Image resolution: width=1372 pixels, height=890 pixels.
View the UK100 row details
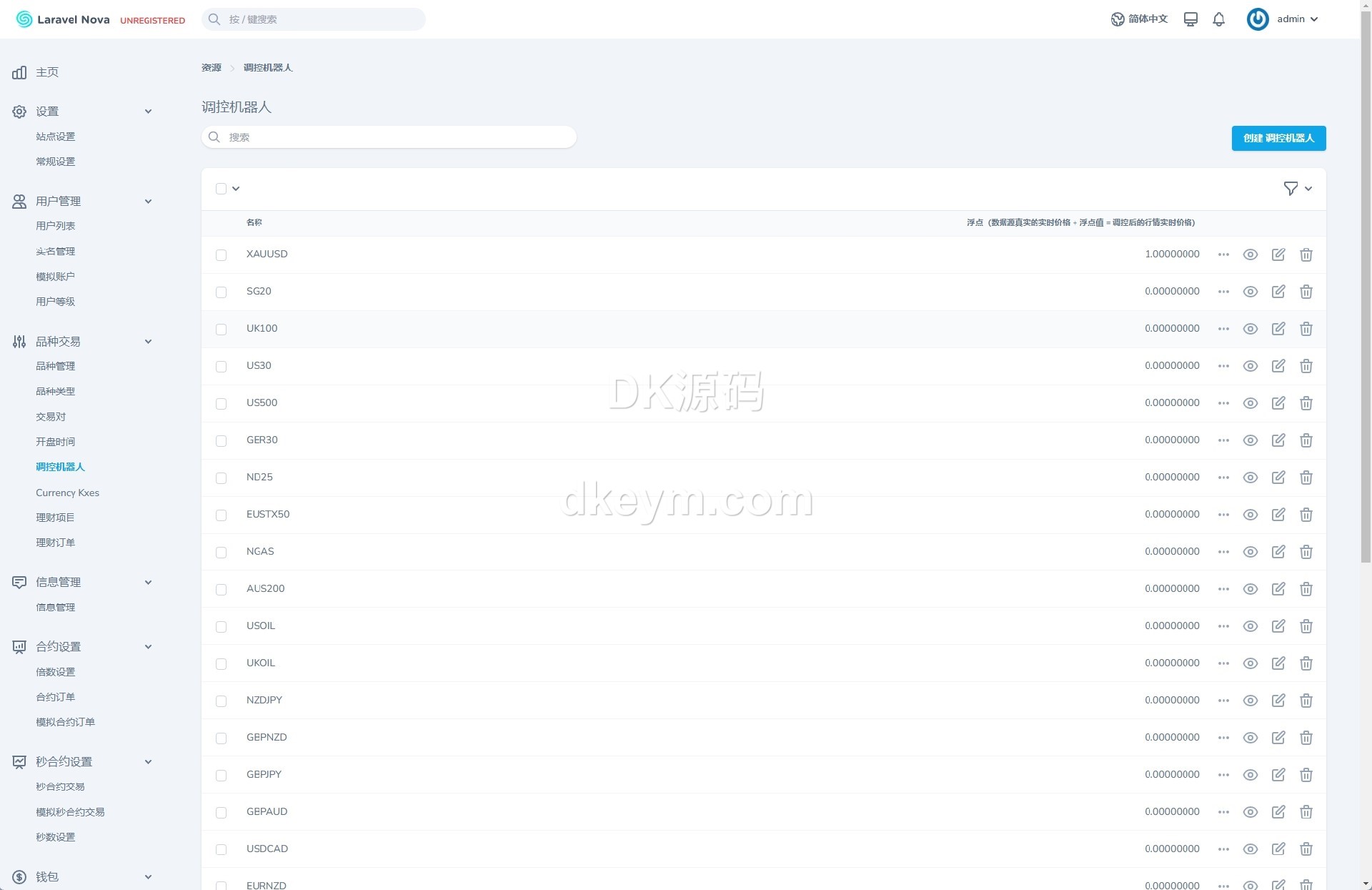click(1250, 329)
